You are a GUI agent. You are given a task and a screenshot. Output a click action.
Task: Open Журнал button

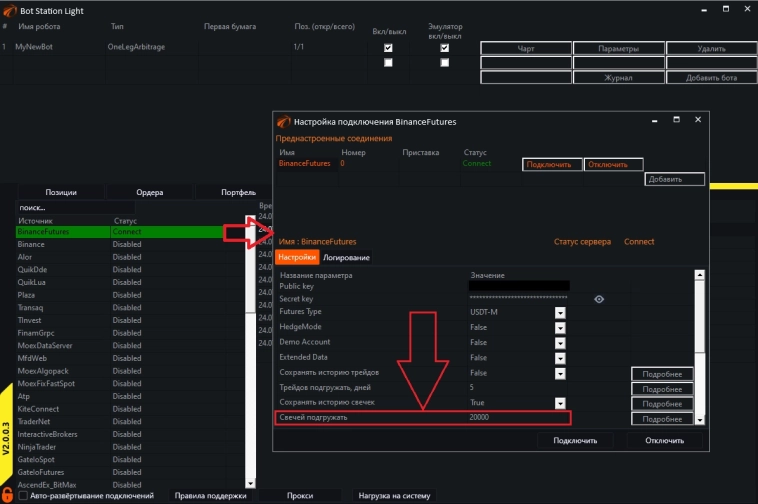(x=618, y=78)
